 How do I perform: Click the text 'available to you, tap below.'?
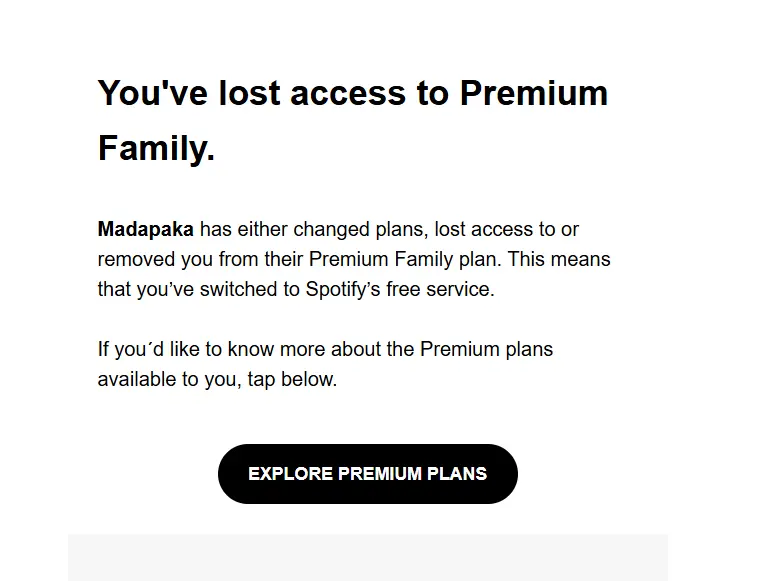[x=217, y=379]
